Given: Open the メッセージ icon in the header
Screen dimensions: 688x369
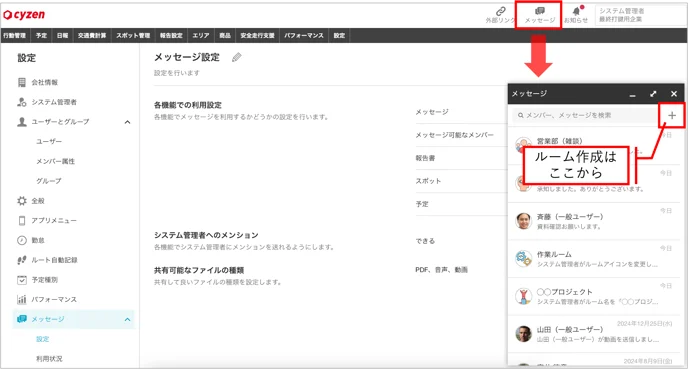Looking at the screenshot, I should coord(539,15).
